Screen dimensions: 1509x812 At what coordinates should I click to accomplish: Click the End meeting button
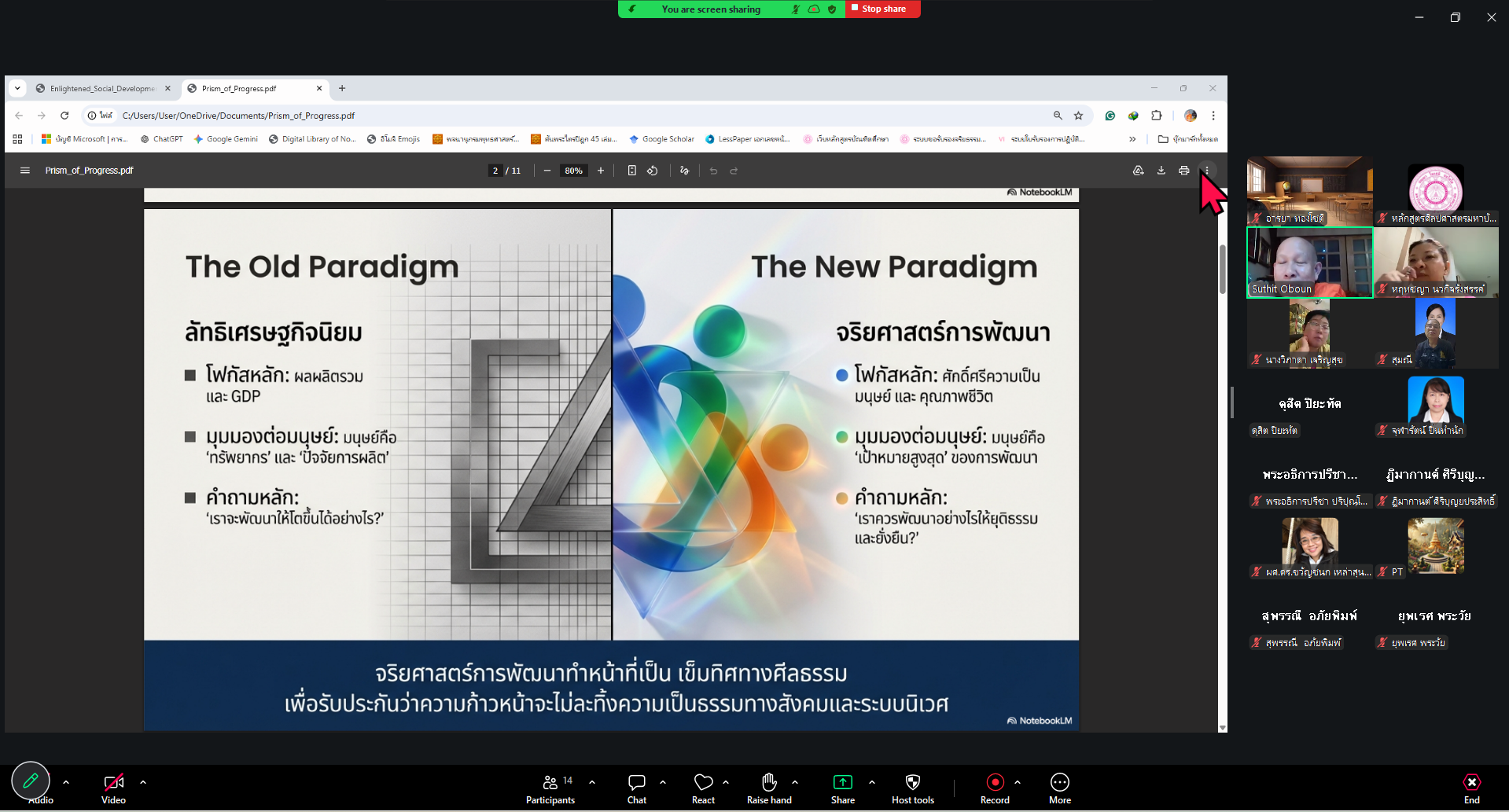(1471, 788)
